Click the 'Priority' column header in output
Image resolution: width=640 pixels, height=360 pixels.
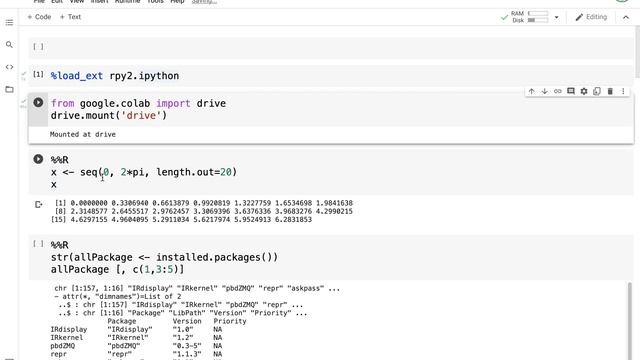tap(230, 321)
